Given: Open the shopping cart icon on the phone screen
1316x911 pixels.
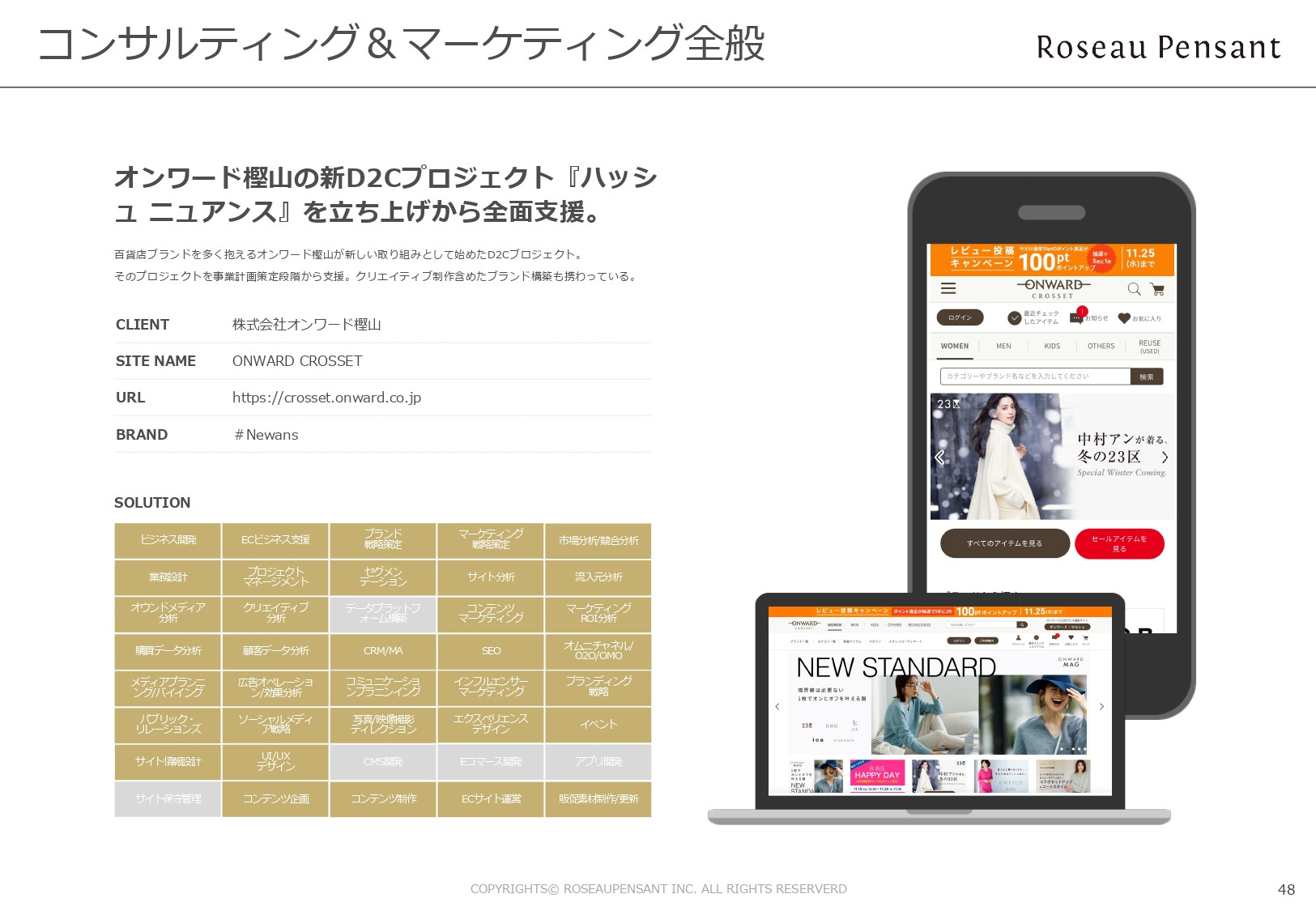Looking at the screenshot, I should point(1158,289).
